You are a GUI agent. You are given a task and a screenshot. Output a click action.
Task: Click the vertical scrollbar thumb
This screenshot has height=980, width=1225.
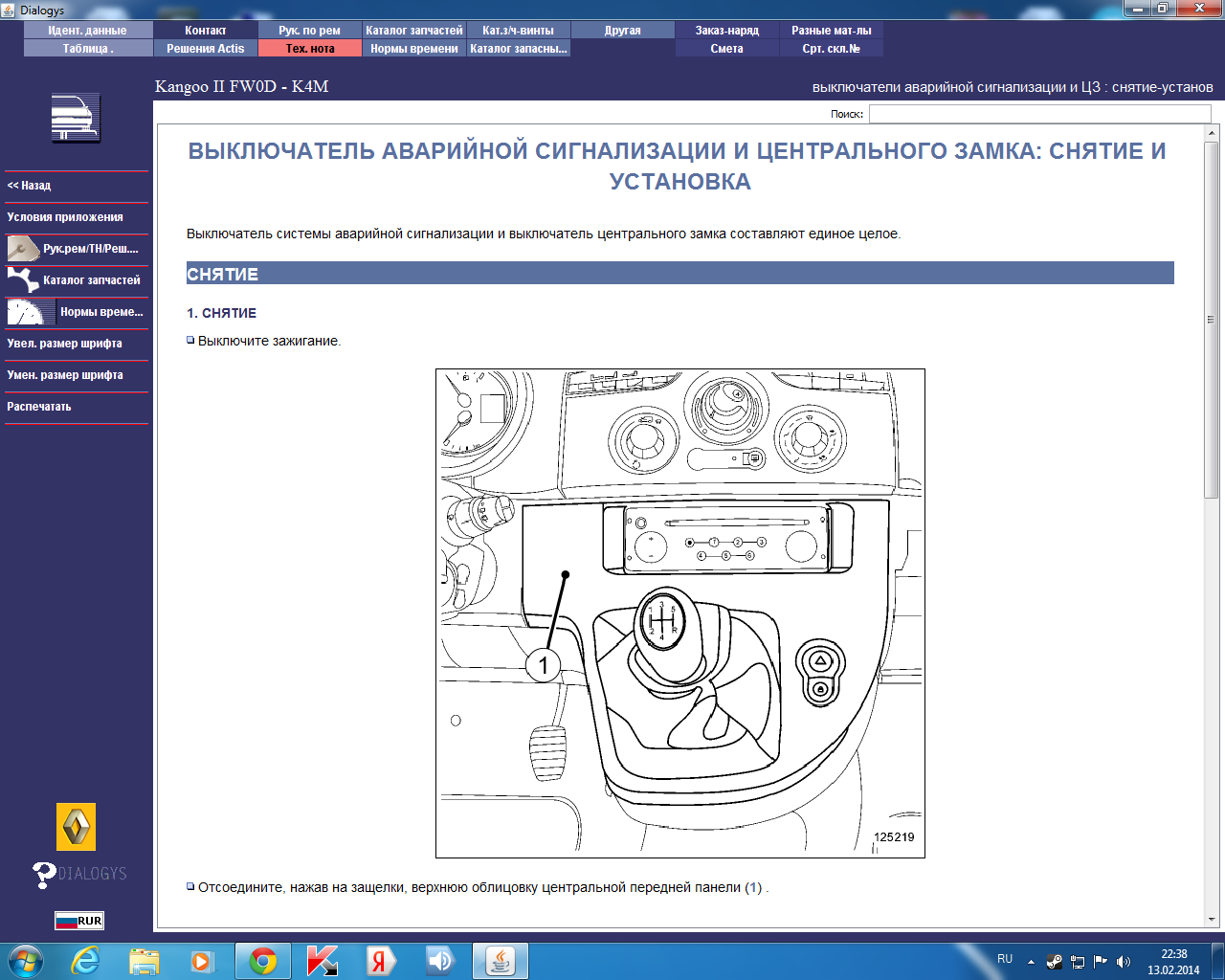point(1212,320)
